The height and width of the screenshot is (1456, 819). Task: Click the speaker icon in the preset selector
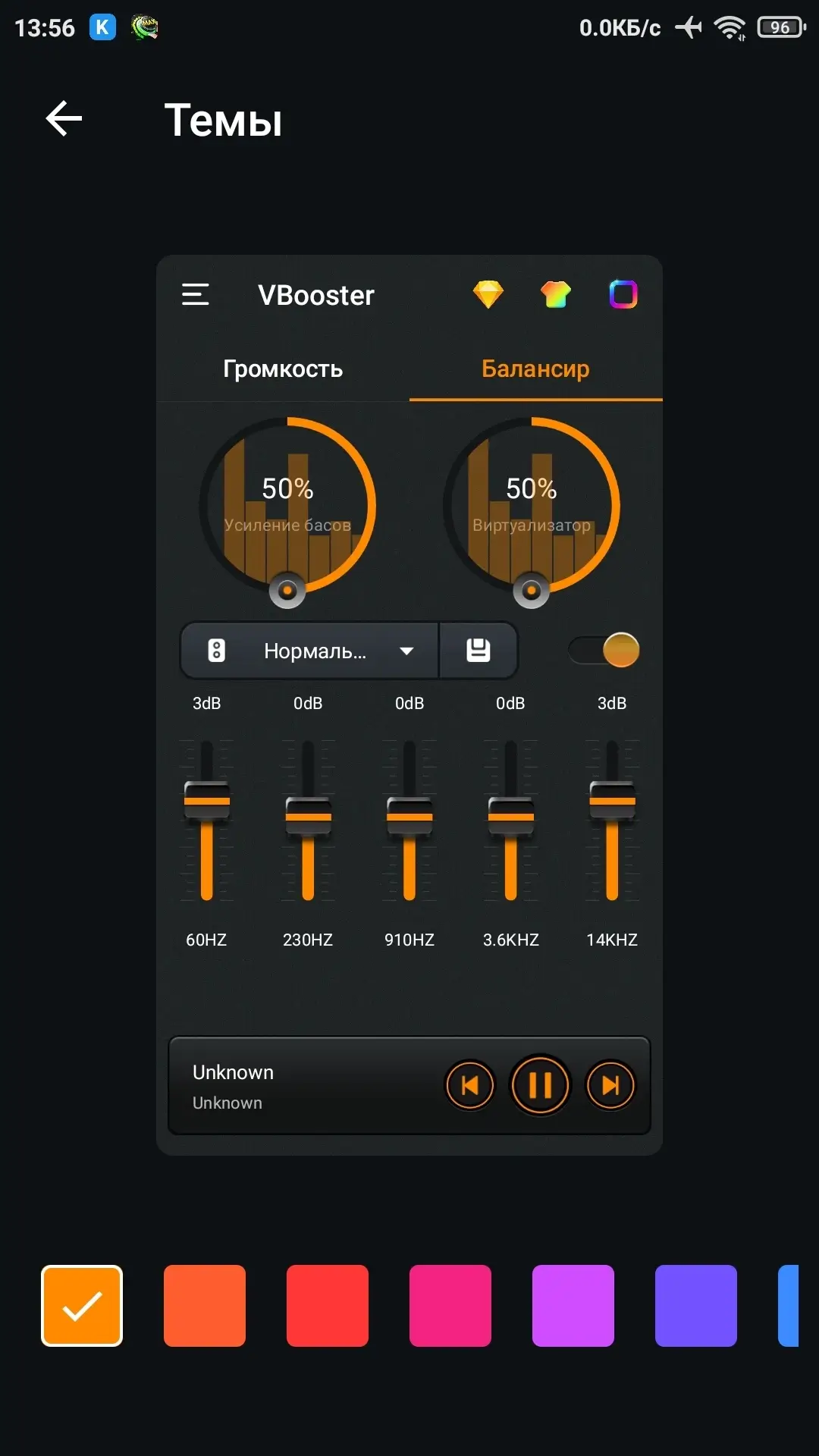217,651
